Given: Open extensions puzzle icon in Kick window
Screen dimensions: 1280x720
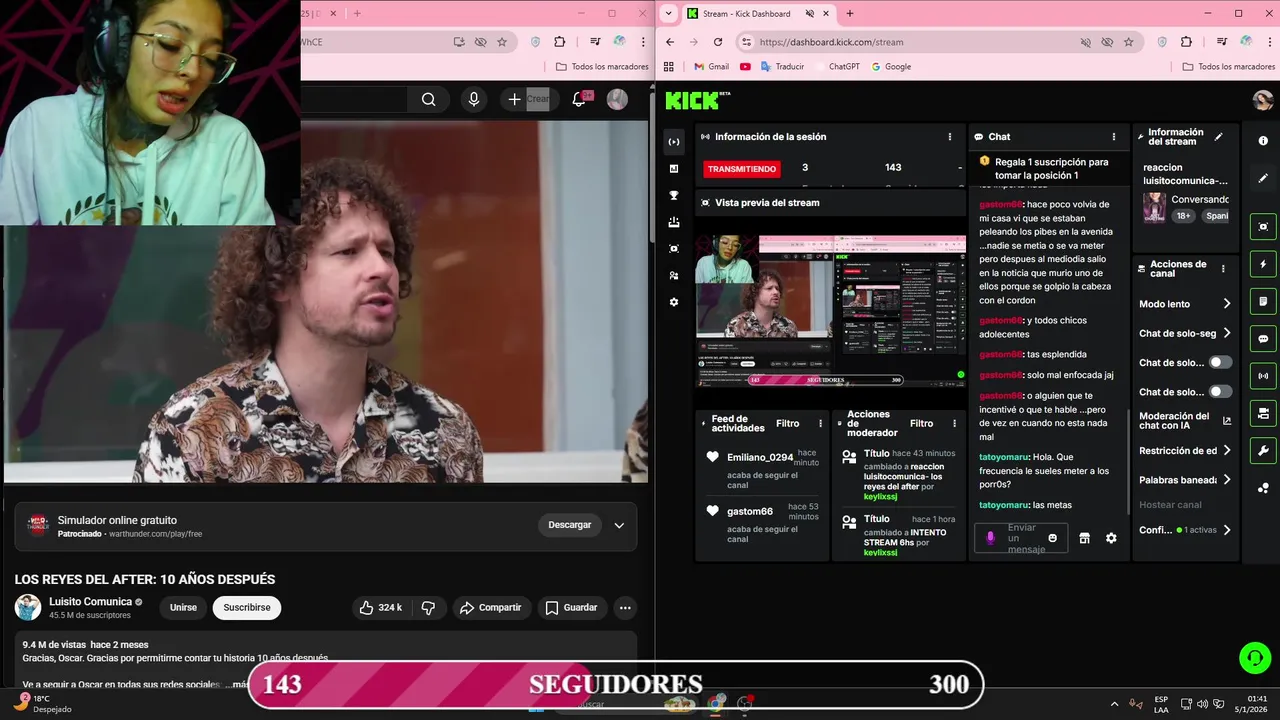Looking at the screenshot, I should [1186, 42].
